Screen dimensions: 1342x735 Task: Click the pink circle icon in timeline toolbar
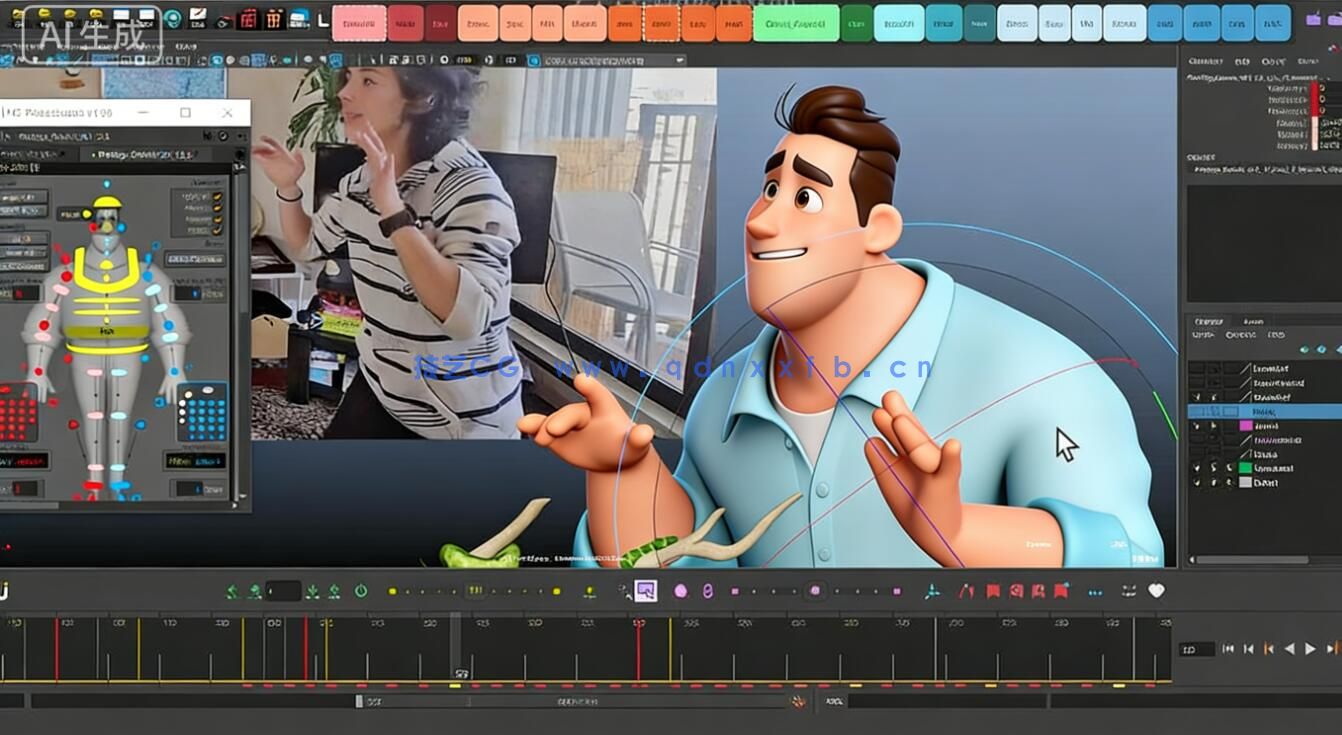pyautogui.click(x=681, y=591)
